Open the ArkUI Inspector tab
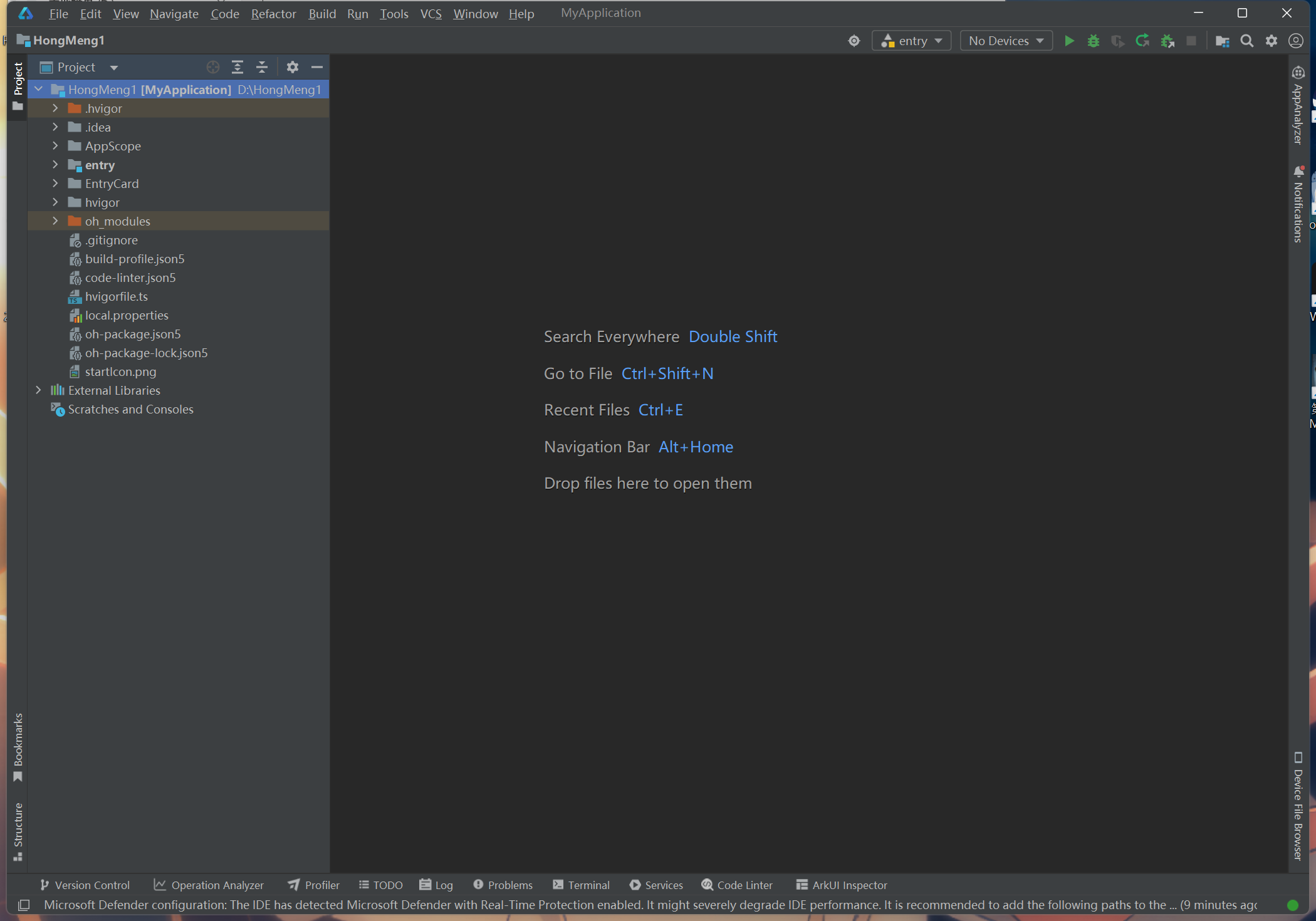 pos(842,885)
